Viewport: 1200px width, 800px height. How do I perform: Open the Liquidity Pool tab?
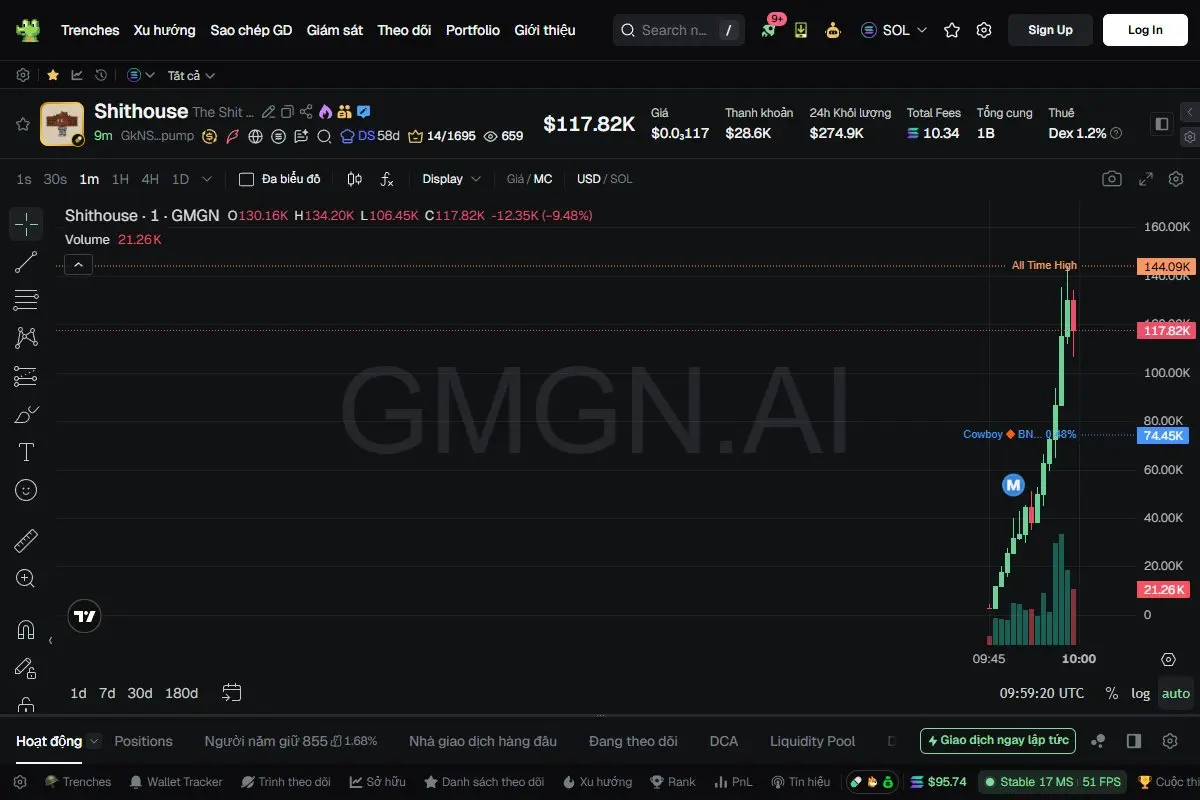click(x=813, y=741)
